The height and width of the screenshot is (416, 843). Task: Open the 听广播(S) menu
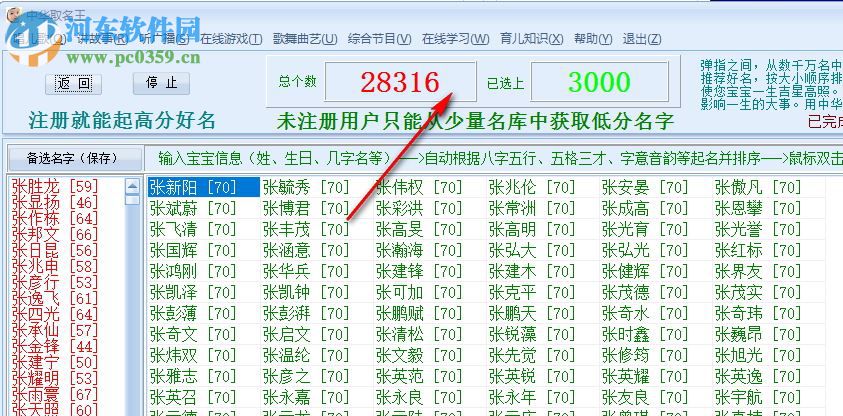tap(164, 39)
